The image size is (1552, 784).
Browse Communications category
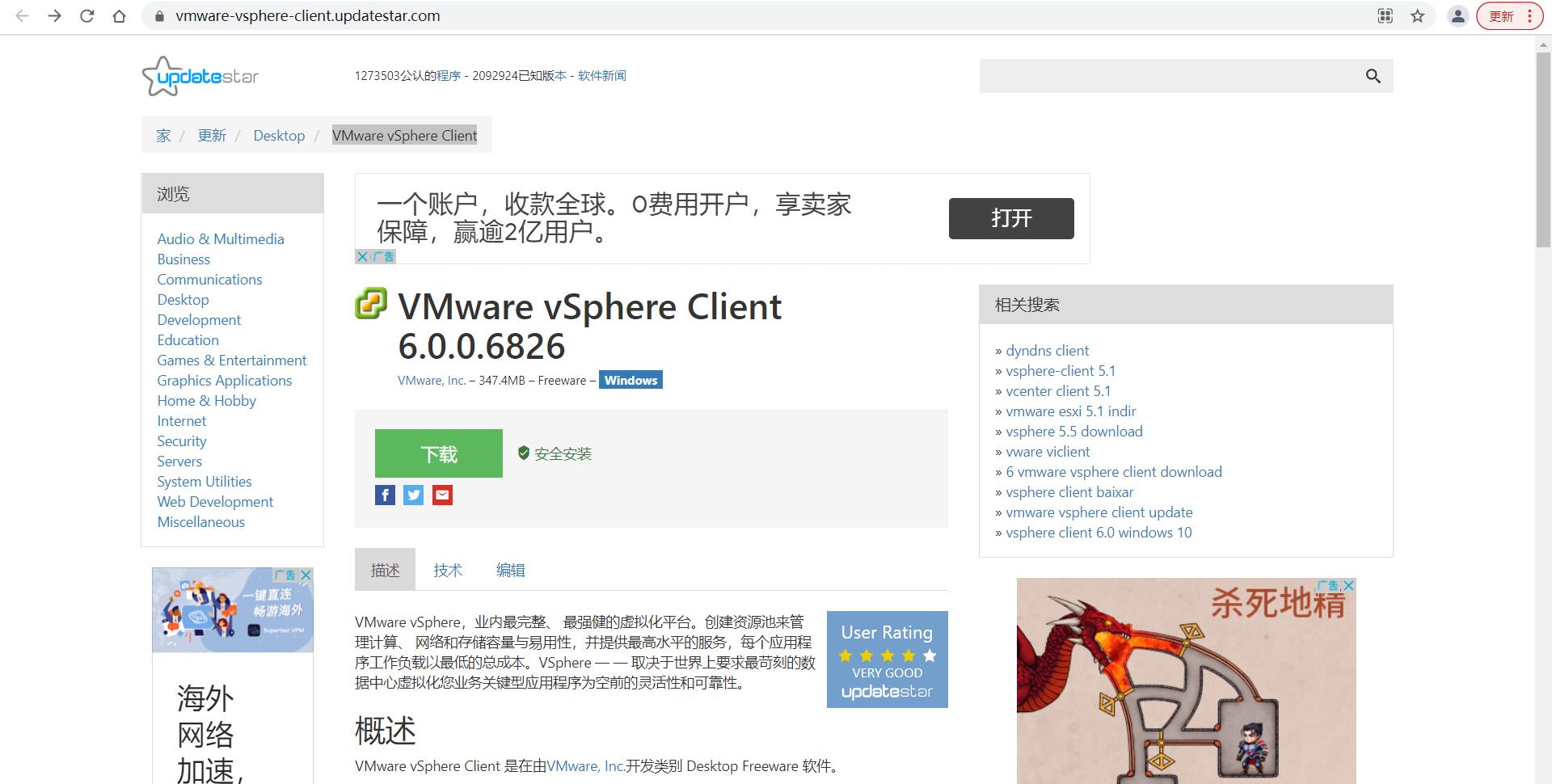point(209,280)
